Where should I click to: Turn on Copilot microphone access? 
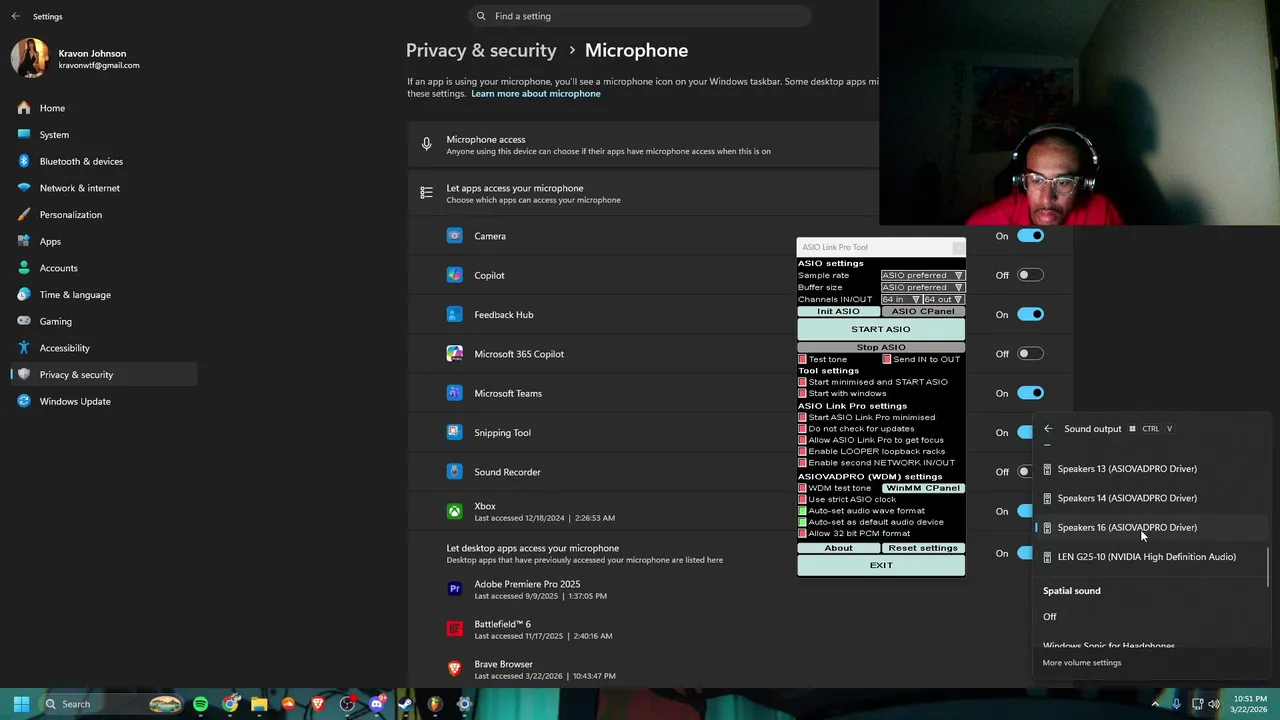[1030, 275]
